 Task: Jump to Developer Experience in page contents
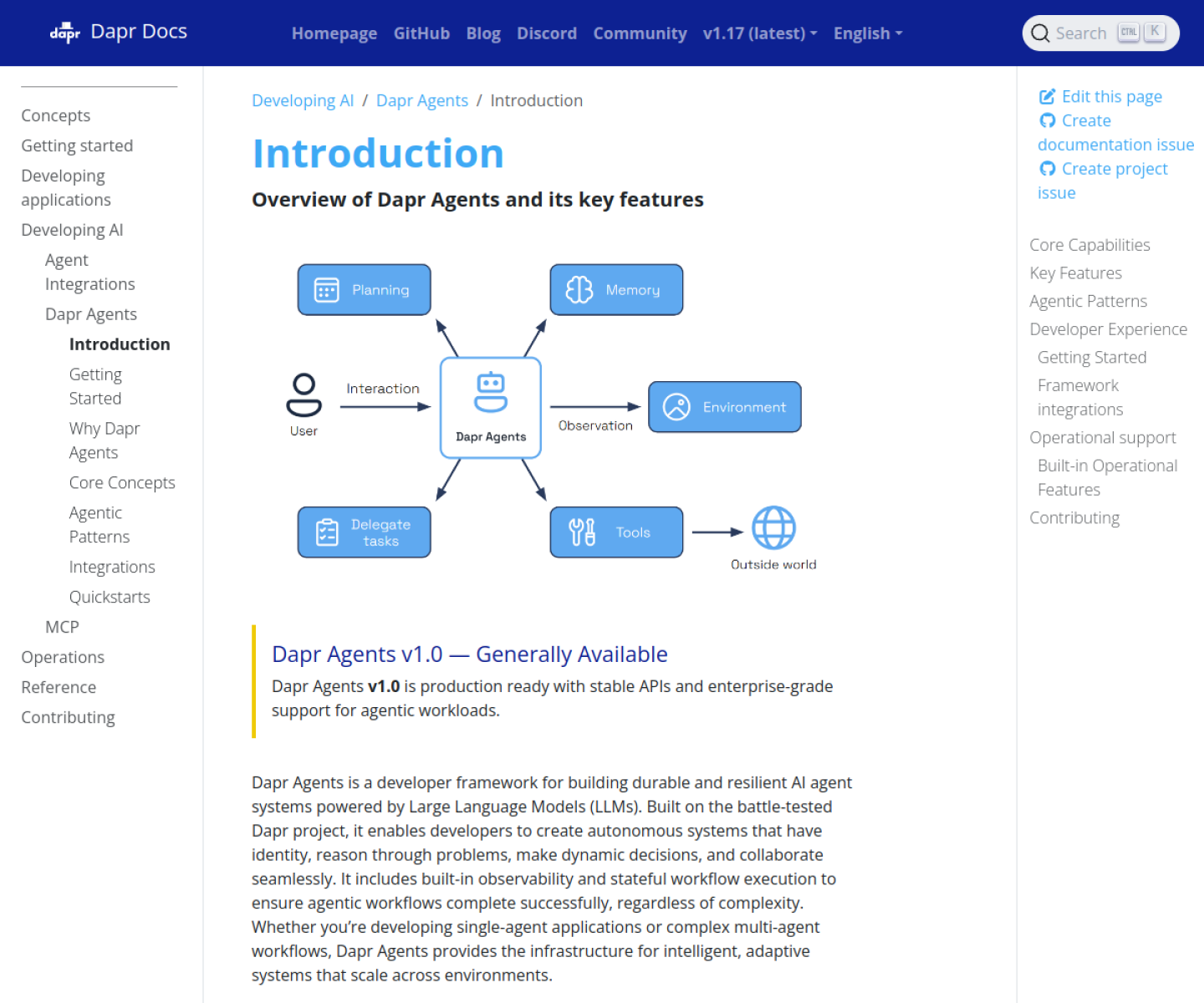[x=1108, y=329]
